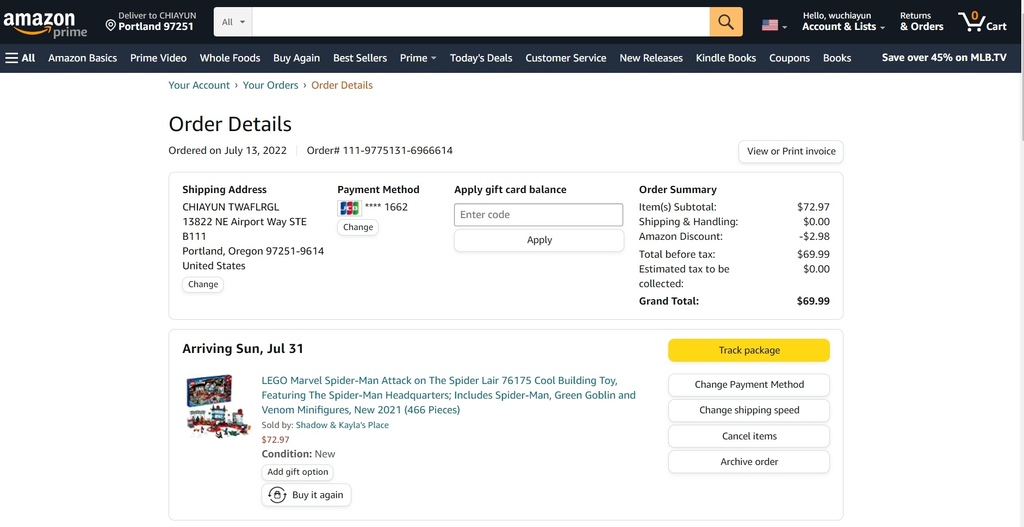Expand the All search category dropdown

(x=233, y=22)
